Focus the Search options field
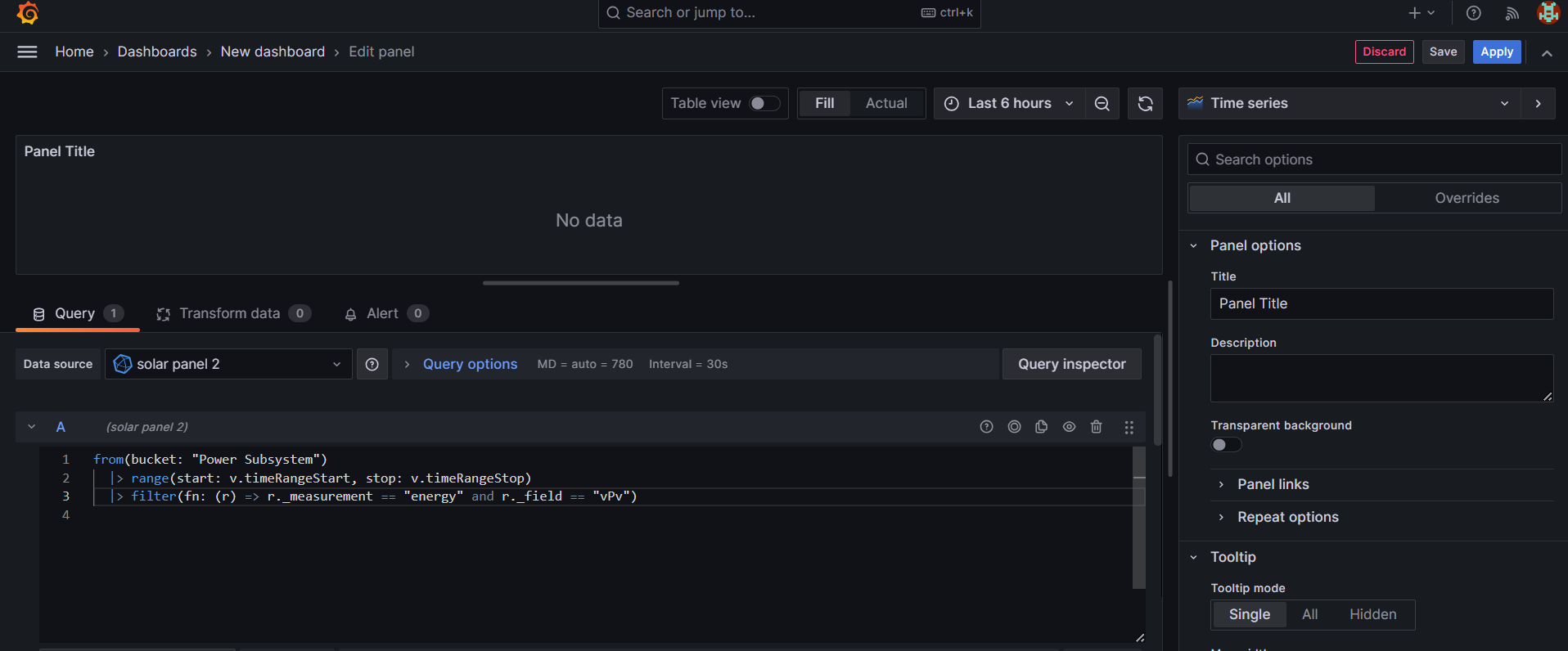 click(x=1374, y=159)
